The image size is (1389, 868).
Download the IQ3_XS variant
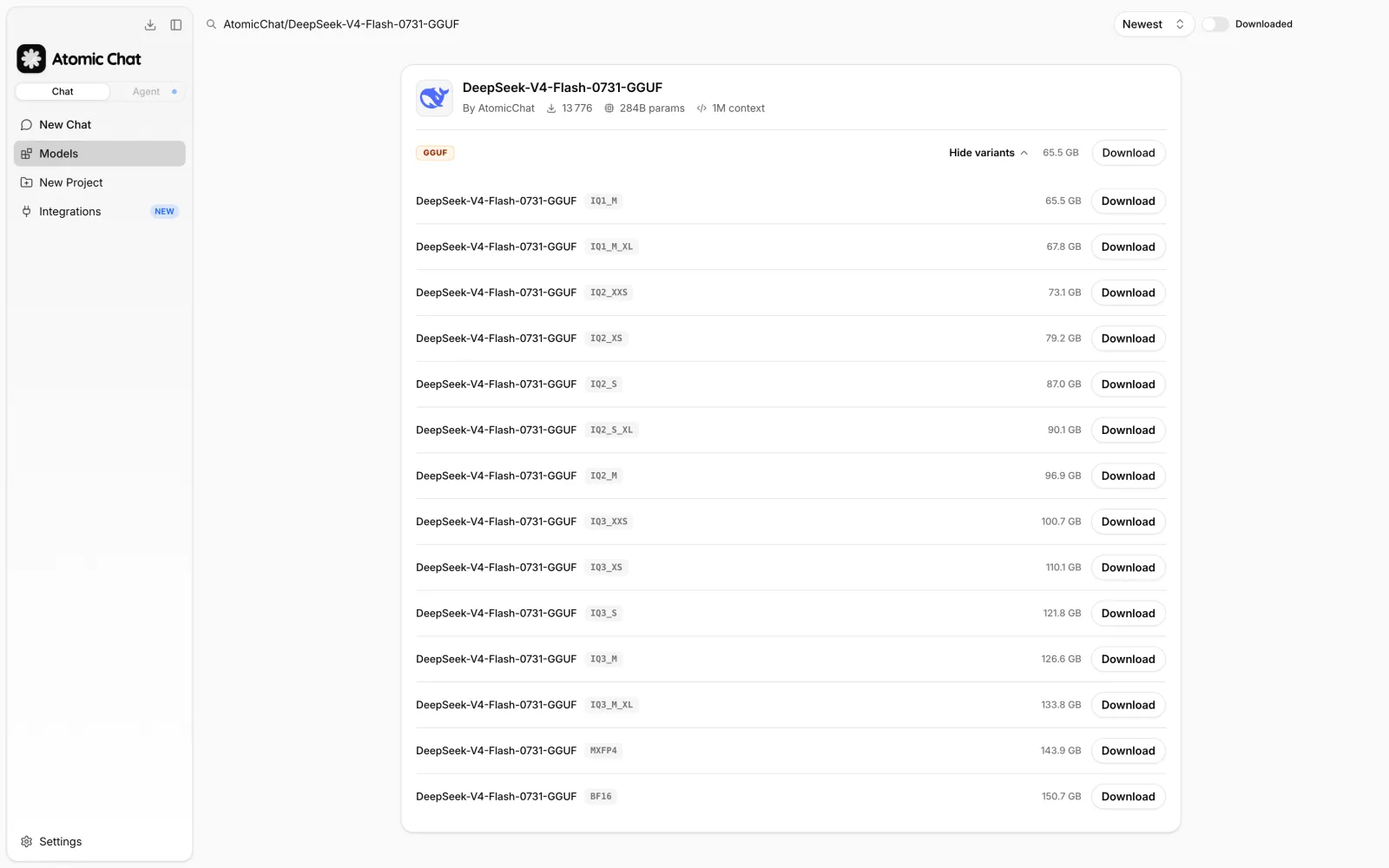point(1129,569)
